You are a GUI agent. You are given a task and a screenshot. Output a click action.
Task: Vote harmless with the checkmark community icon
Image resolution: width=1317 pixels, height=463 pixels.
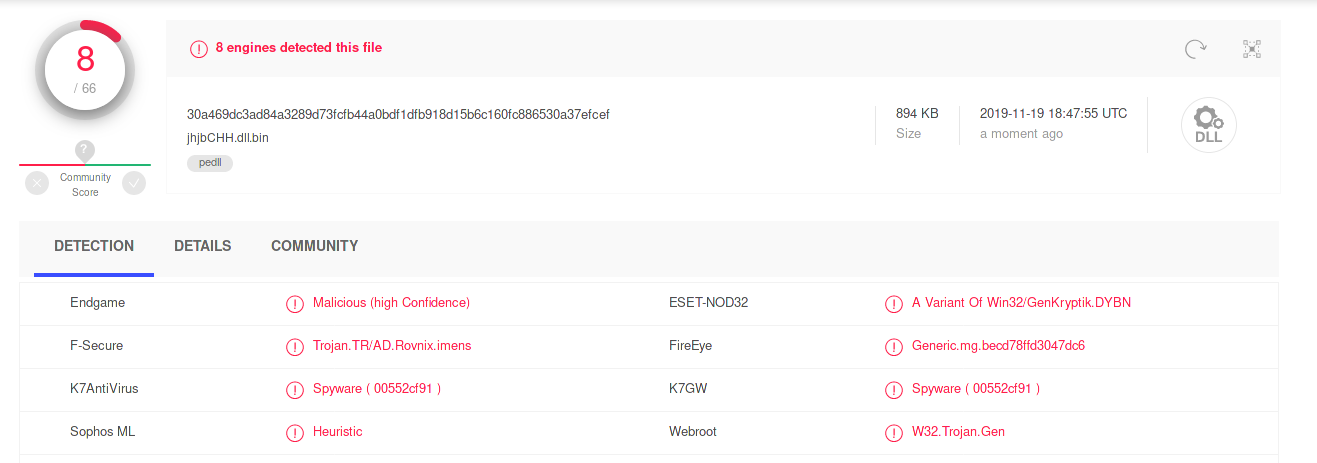pyautogui.click(x=133, y=183)
